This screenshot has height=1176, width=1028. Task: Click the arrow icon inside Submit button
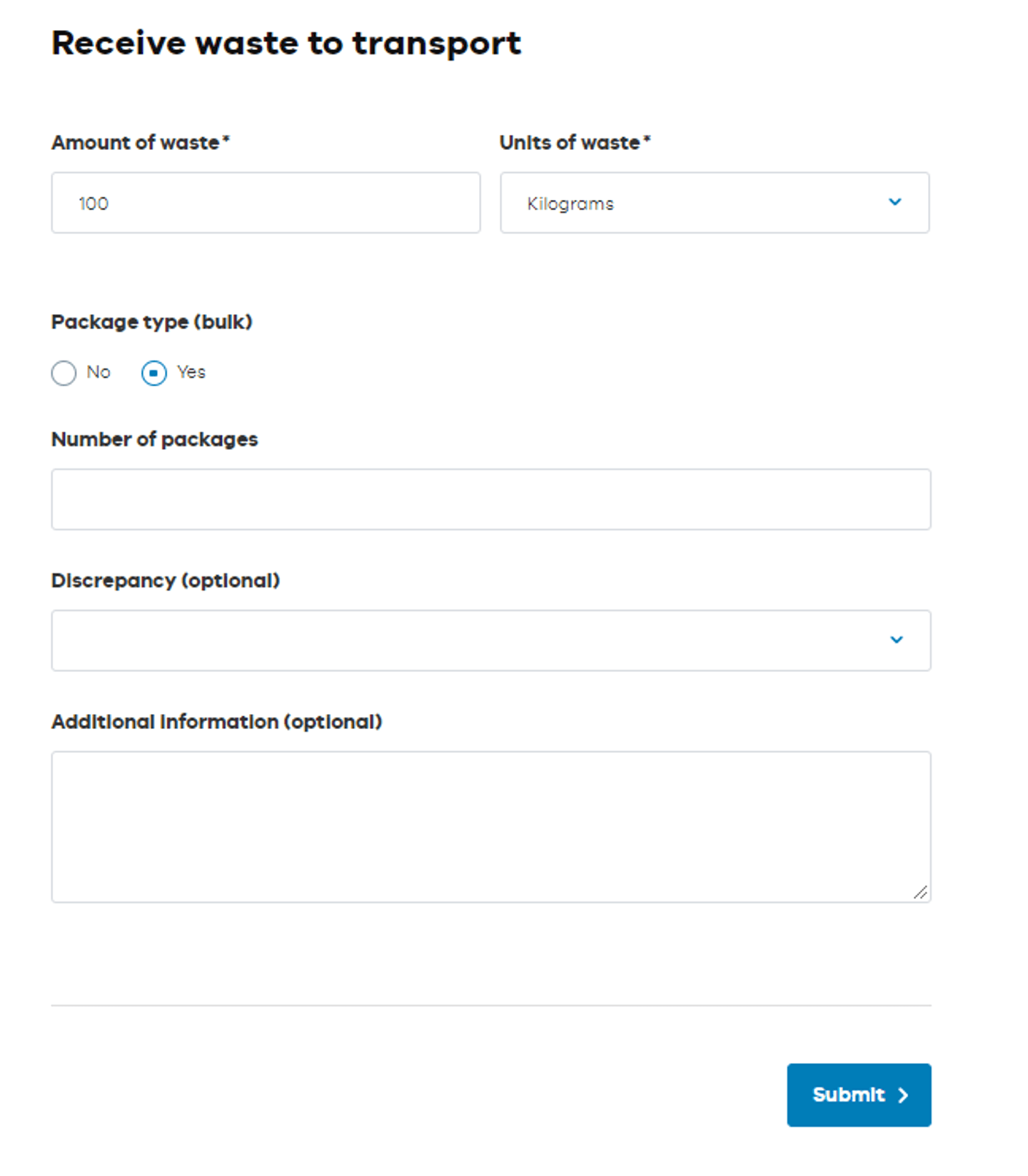[904, 1095]
